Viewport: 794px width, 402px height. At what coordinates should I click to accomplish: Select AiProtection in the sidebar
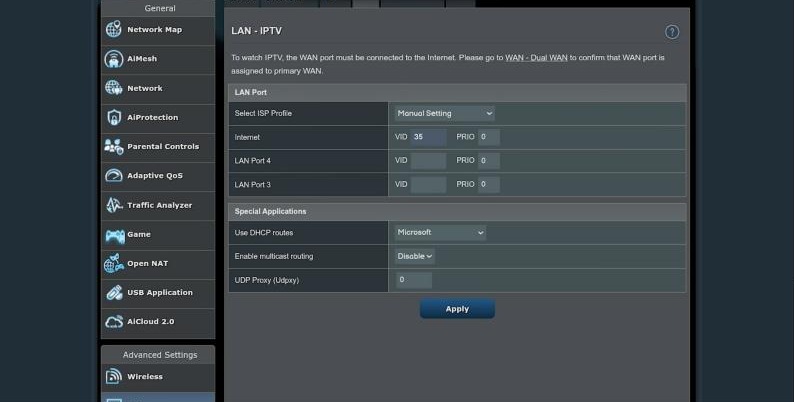pos(158,117)
